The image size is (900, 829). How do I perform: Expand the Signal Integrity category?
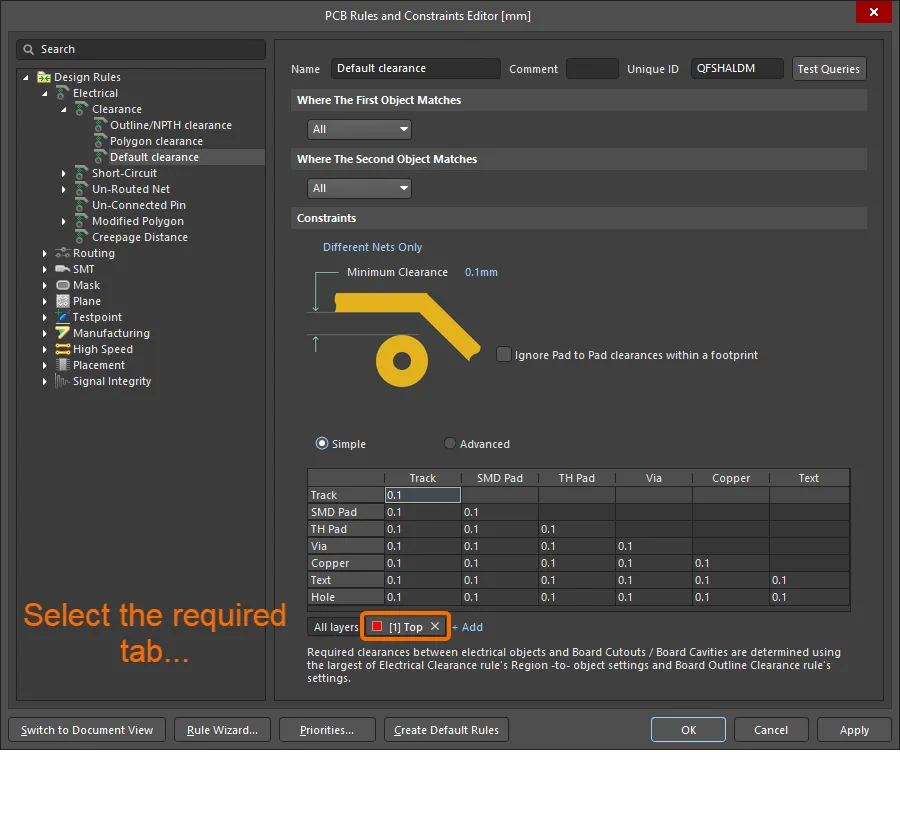(x=45, y=381)
